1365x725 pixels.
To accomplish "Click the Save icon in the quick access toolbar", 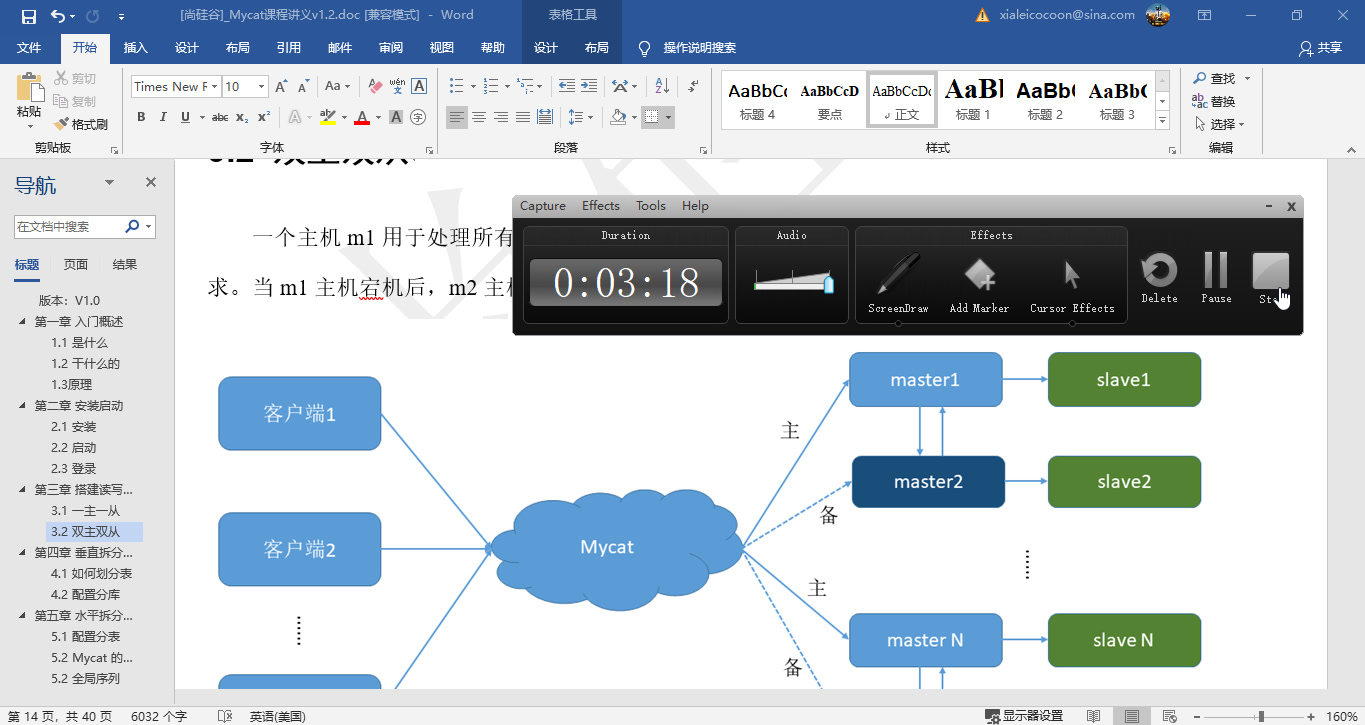I will 28,15.
